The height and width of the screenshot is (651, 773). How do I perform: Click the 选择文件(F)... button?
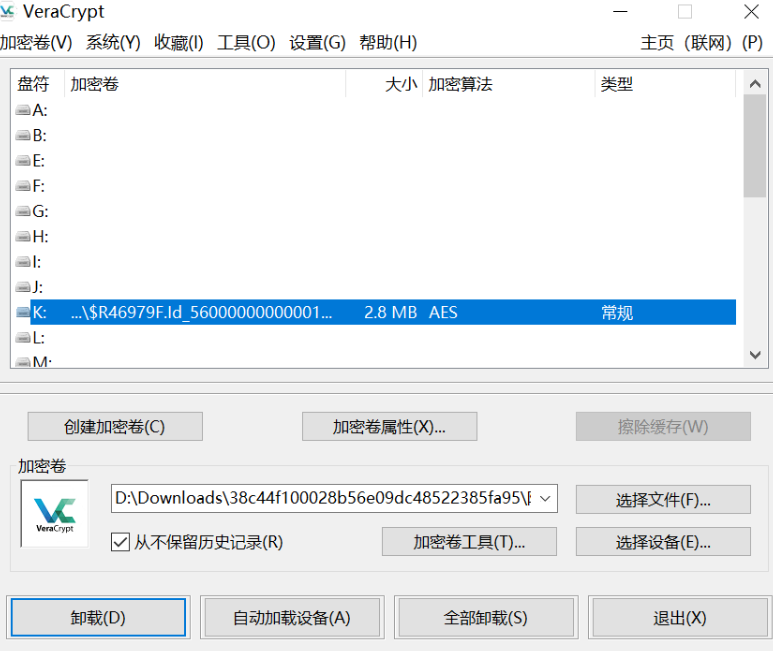pos(663,500)
